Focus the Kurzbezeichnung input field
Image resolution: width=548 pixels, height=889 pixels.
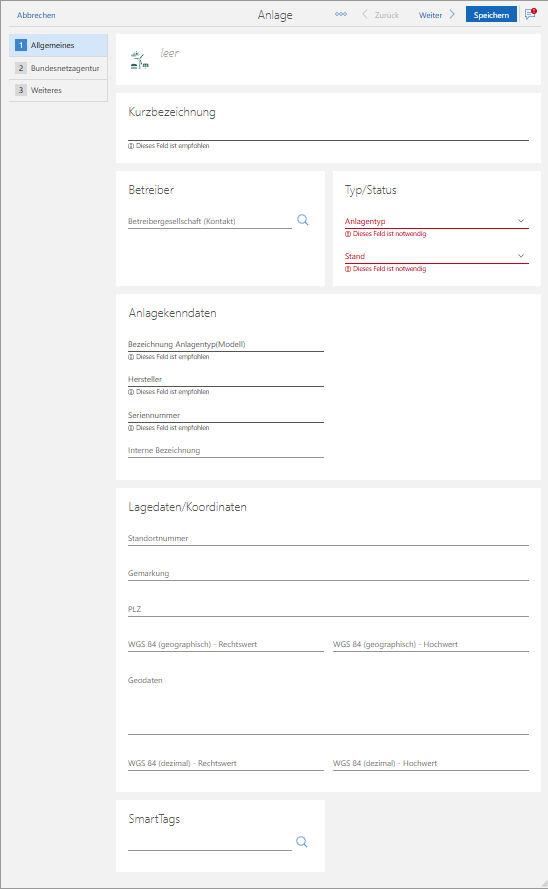328,133
